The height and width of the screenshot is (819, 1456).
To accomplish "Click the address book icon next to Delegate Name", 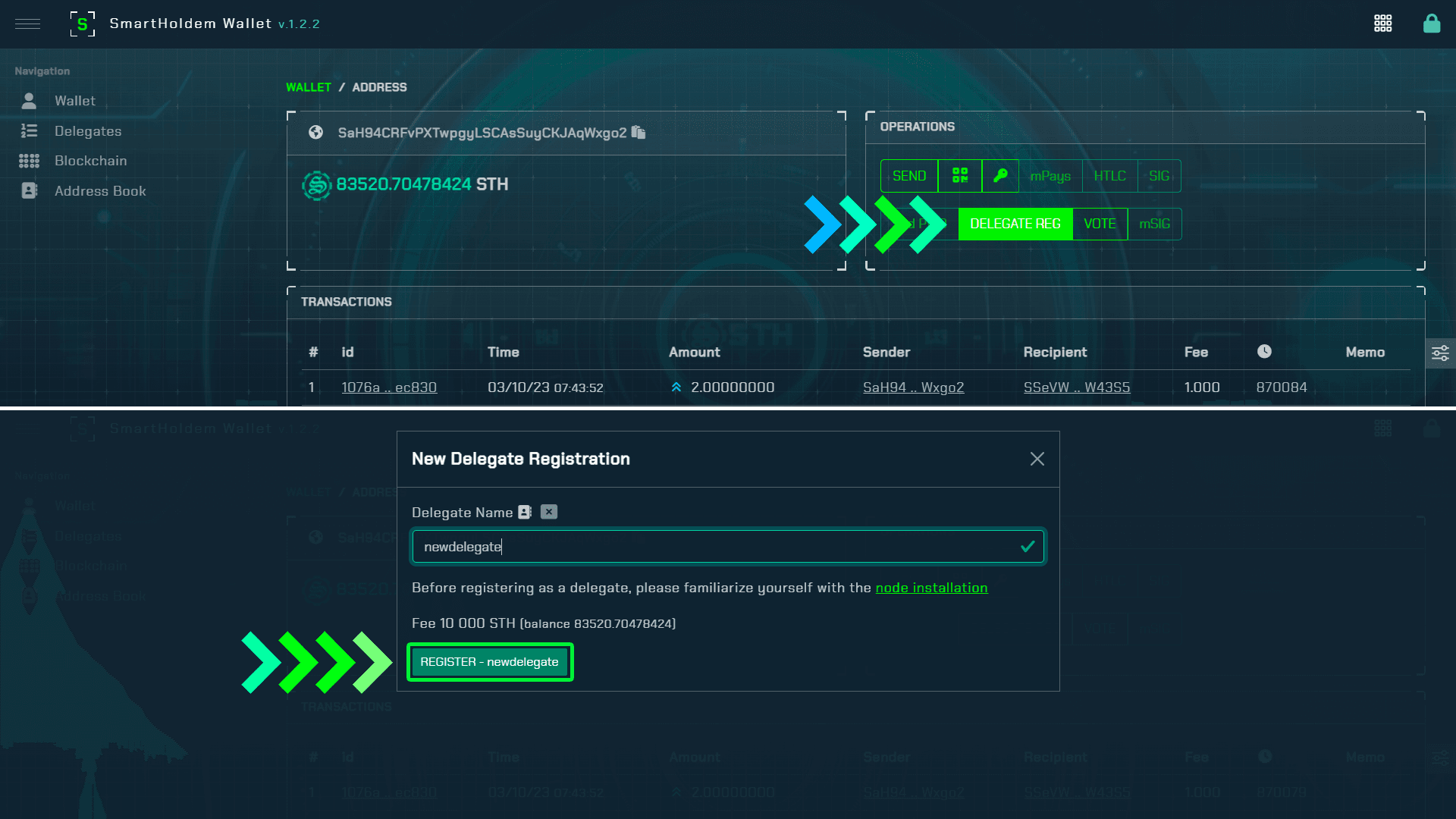I will (x=525, y=513).
